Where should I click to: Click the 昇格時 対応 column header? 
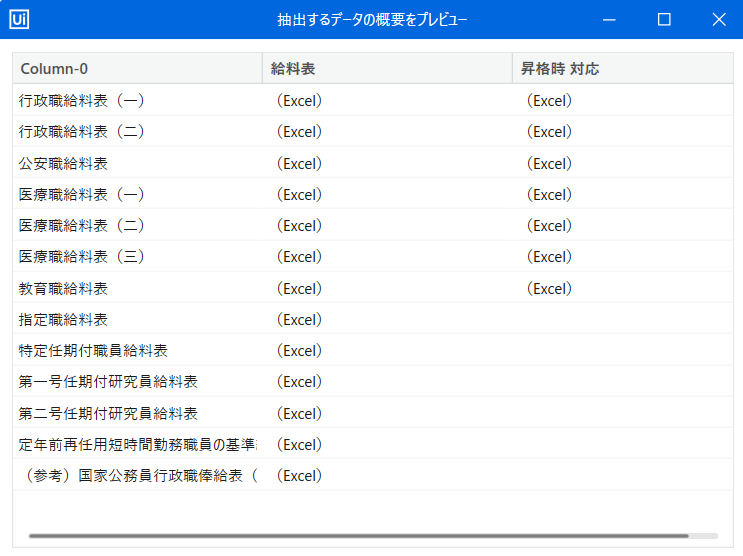tap(623, 69)
